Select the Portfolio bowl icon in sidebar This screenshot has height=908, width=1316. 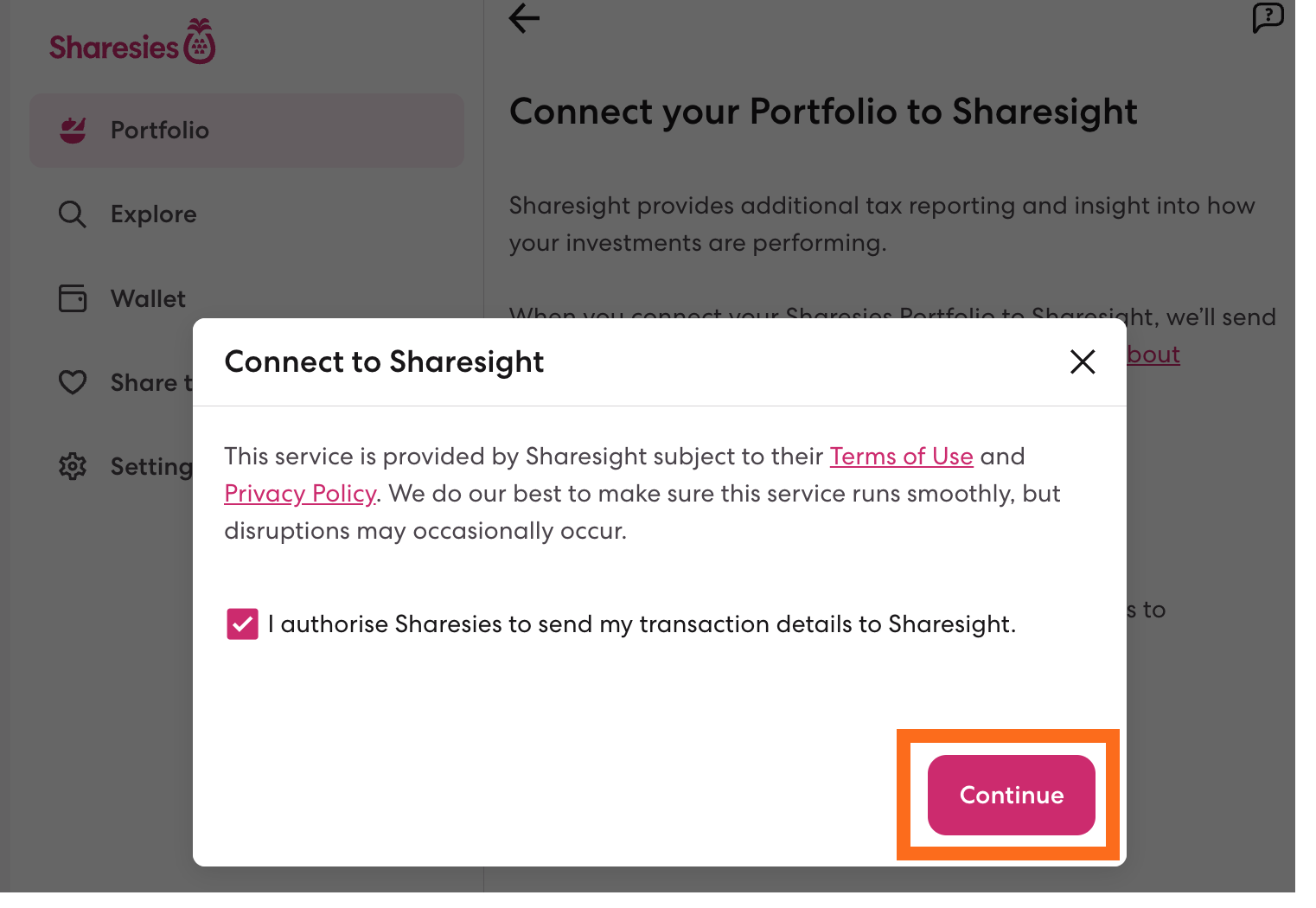tap(73, 130)
